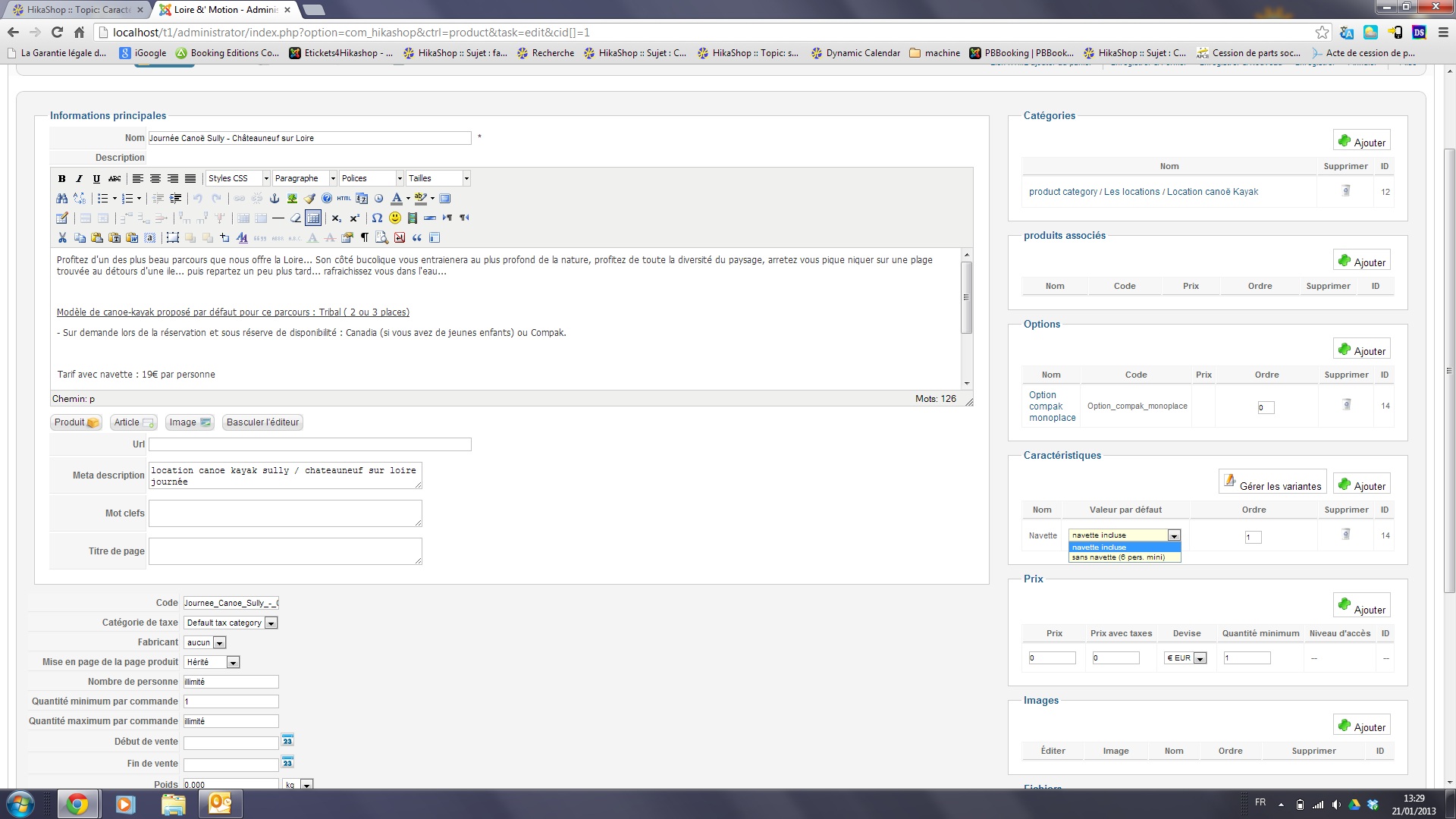Open the Mise en page Hérité dropdown
The width and height of the screenshot is (1456, 819).
212,662
